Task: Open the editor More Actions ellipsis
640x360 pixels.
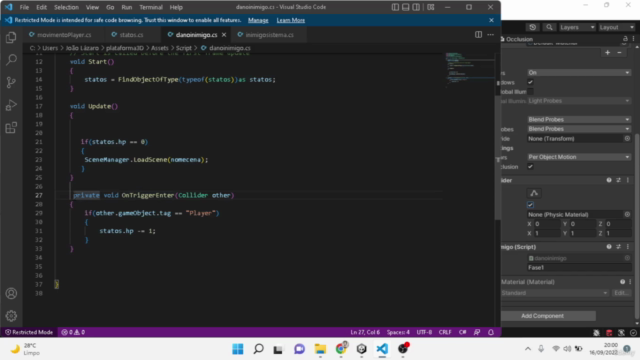Action: click(490, 35)
